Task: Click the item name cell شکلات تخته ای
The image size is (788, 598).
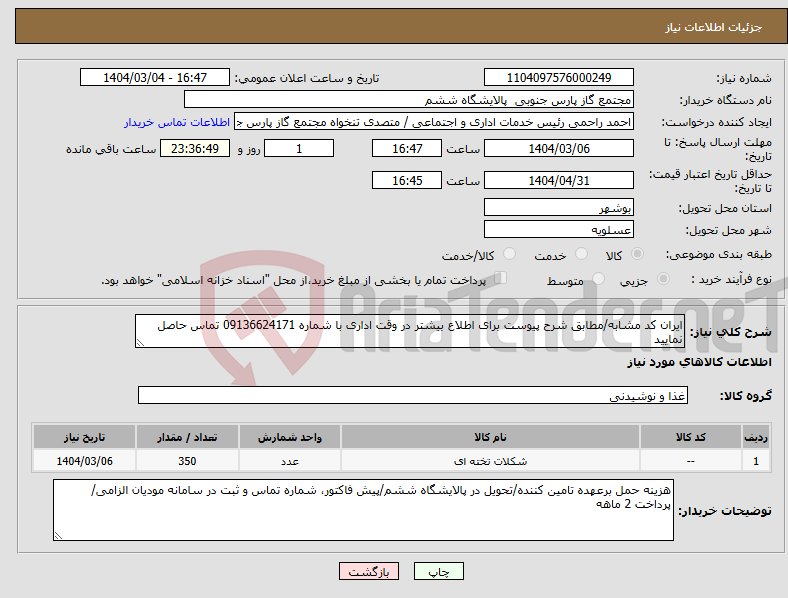Action: pyautogui.click(x=490, y=461)
